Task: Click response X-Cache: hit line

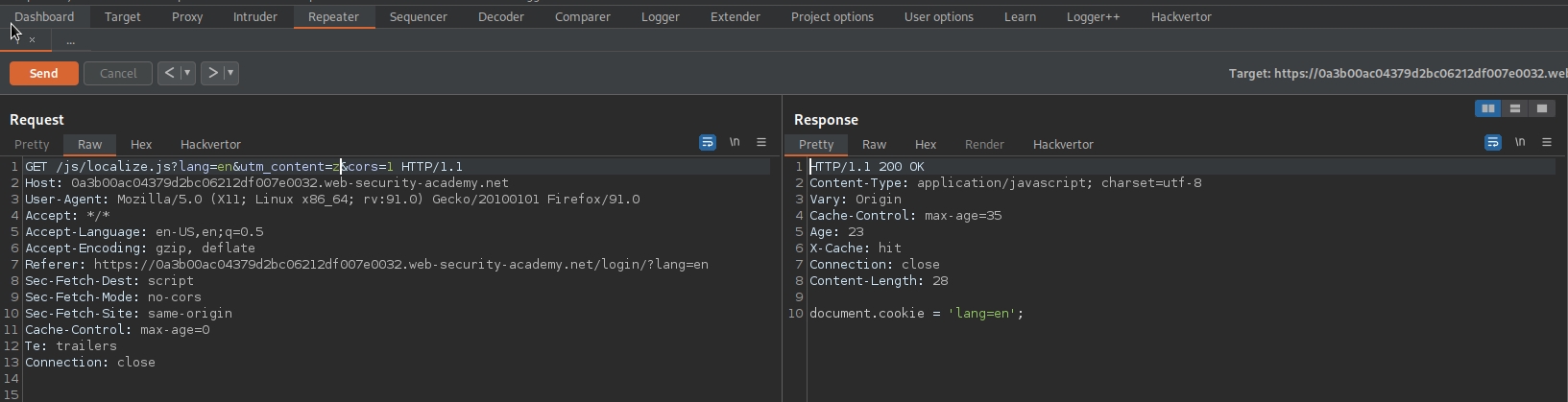Action: [856, 248]
